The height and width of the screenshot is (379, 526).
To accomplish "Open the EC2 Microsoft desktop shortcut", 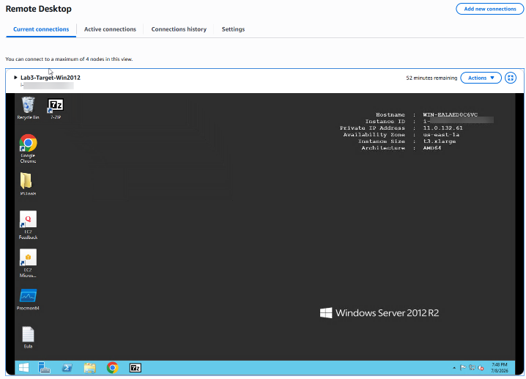I will pyautogui.click(x=28, y=263).
